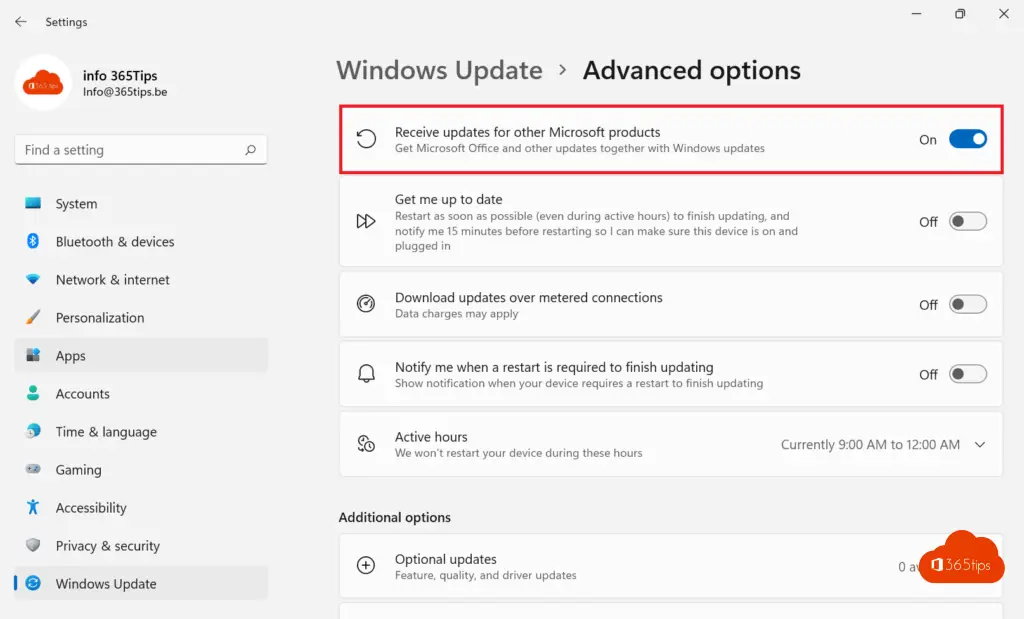The width and height of the screenshot is (1024, 619).
Task: Disable Receive updates for other Microsoft products
Action: coord(967,139)
